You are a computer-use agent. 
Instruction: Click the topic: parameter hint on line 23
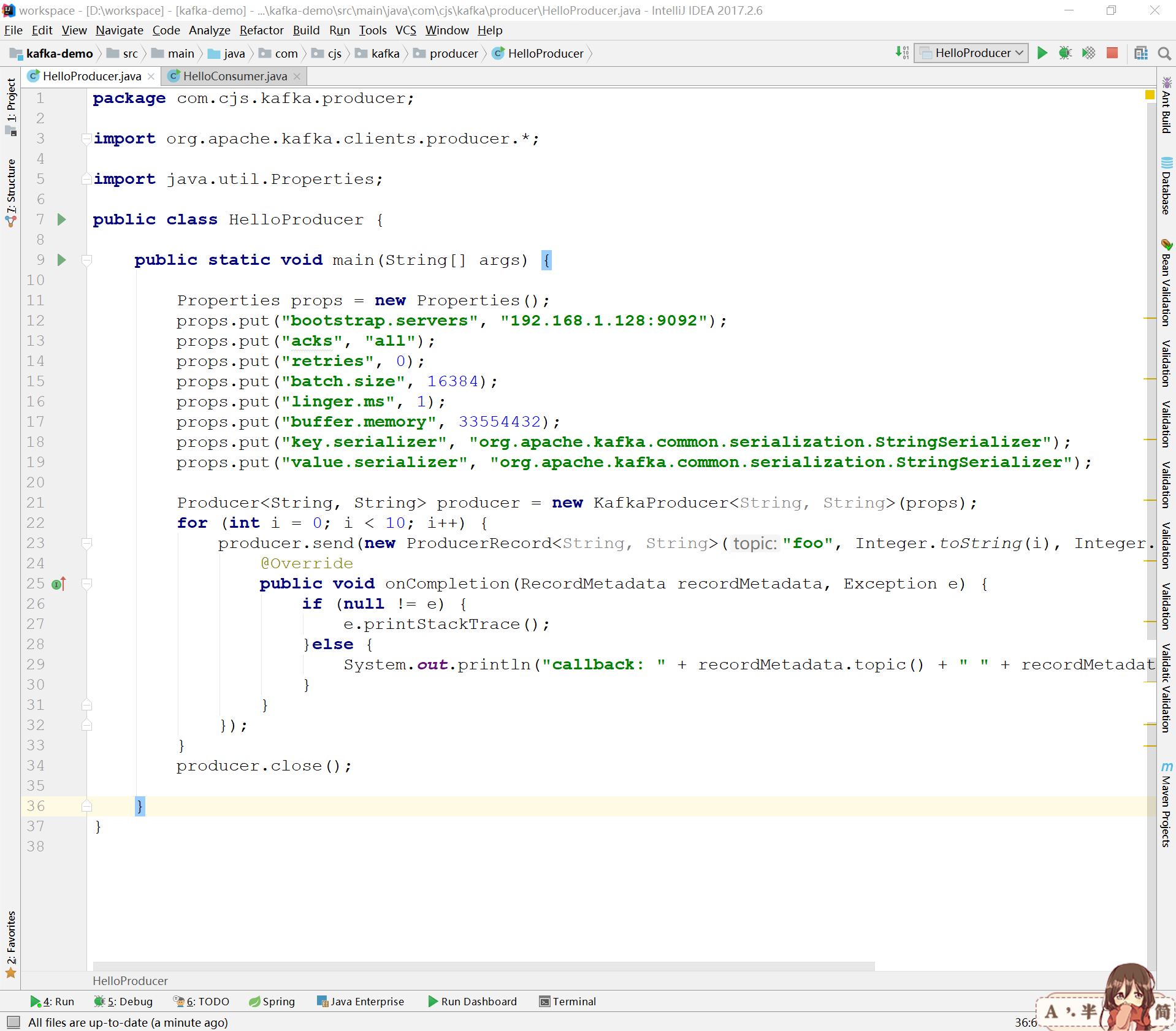click(x=755, y=543)
